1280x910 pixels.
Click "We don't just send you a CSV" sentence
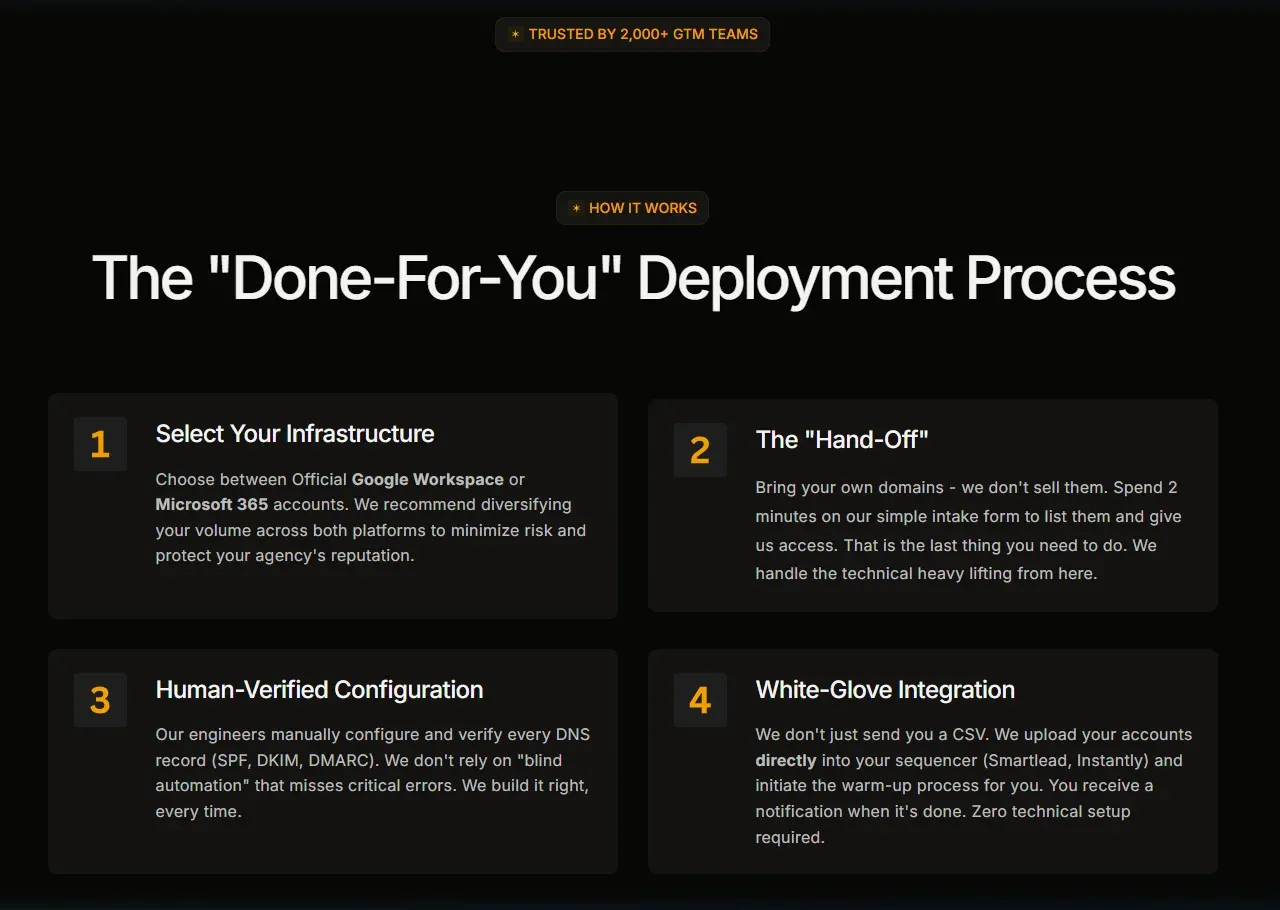[872, 734]
